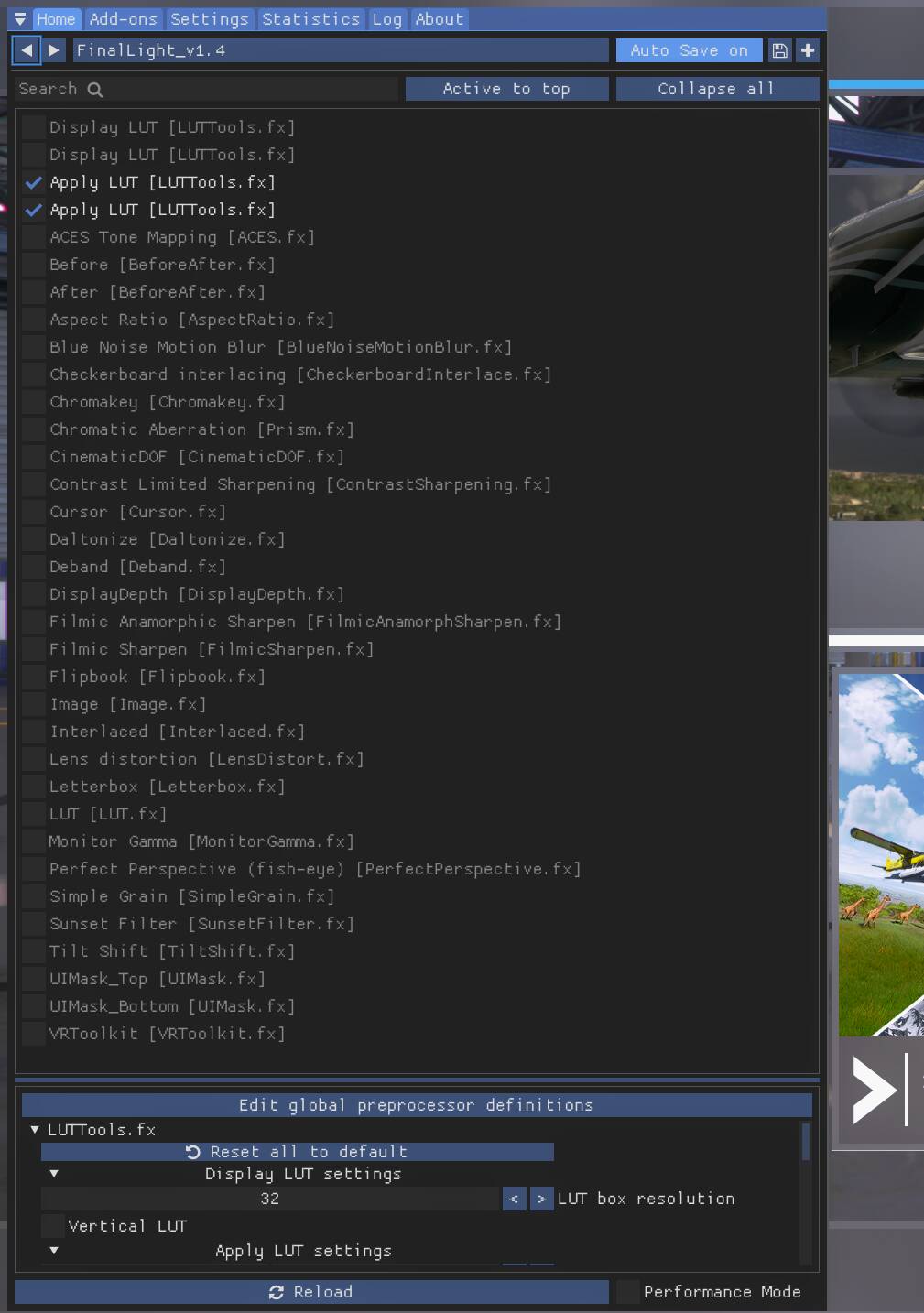Toggle Cursor [Cursor.fx] checkbox
The height and width of the screenshot is (1313, 924).
[34, 512]
